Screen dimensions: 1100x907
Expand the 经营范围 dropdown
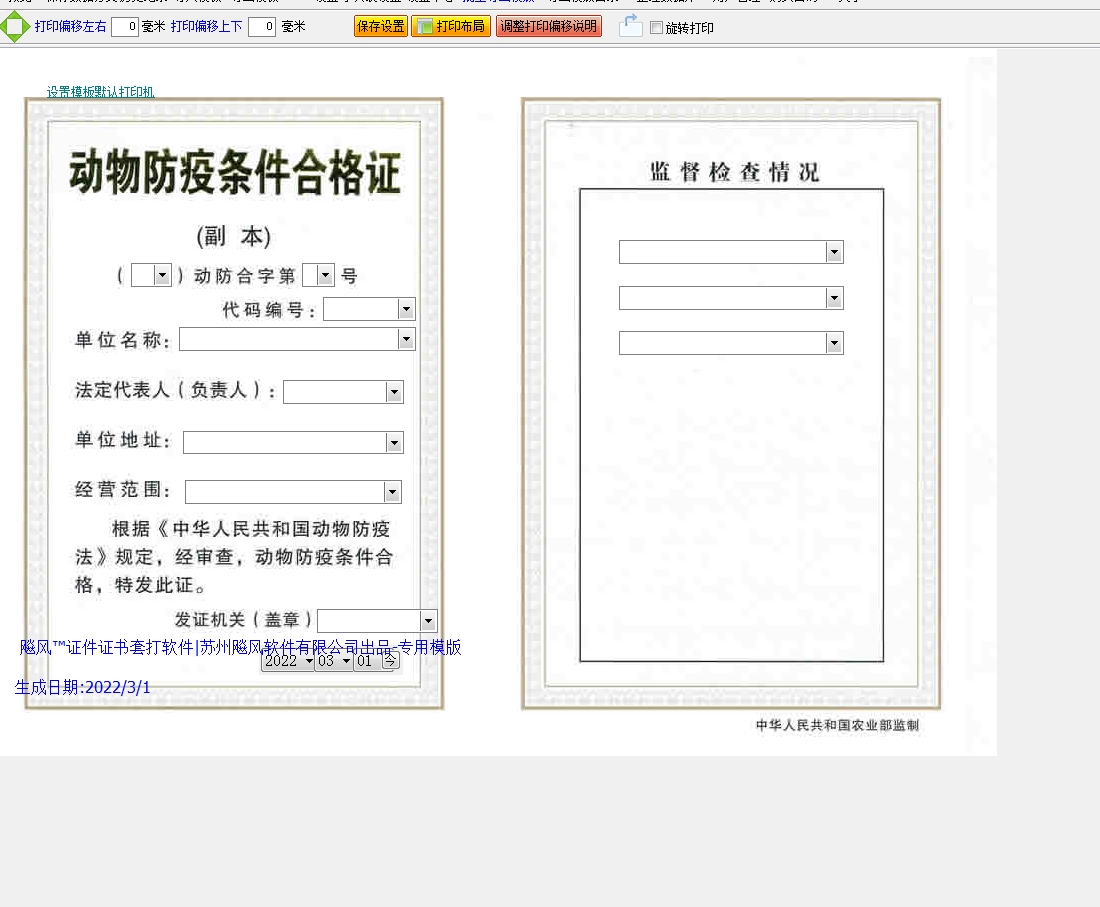tap(392, 492)
